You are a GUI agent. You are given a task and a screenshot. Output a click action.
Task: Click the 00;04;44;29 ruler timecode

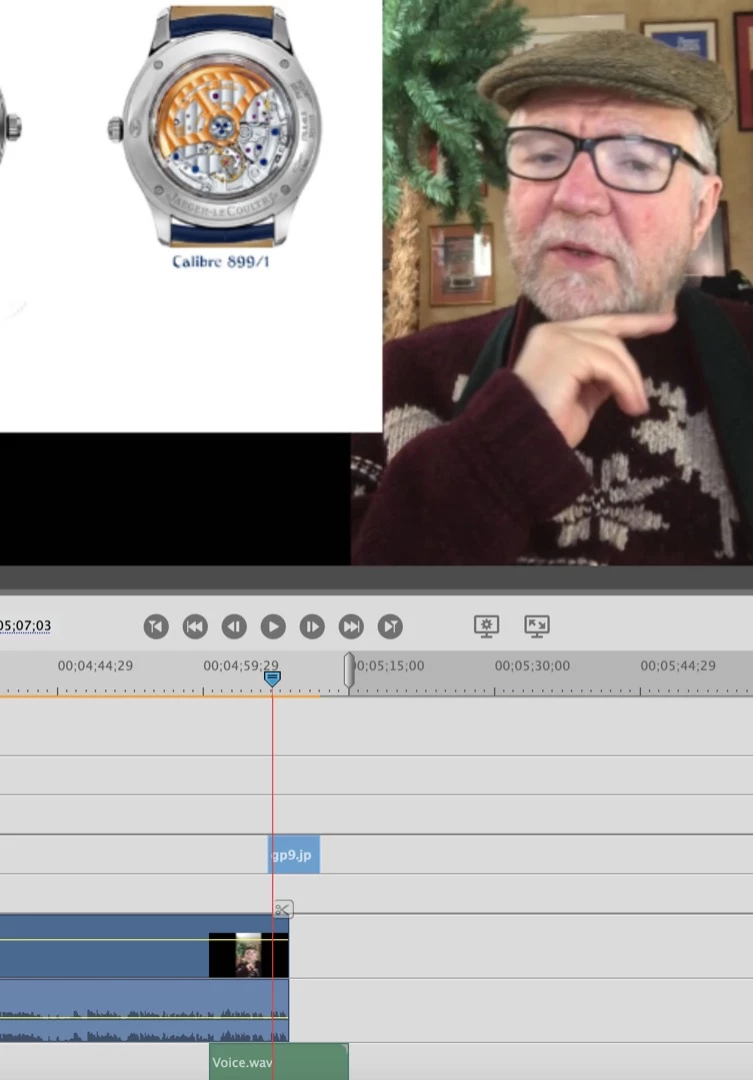point(95,666)
